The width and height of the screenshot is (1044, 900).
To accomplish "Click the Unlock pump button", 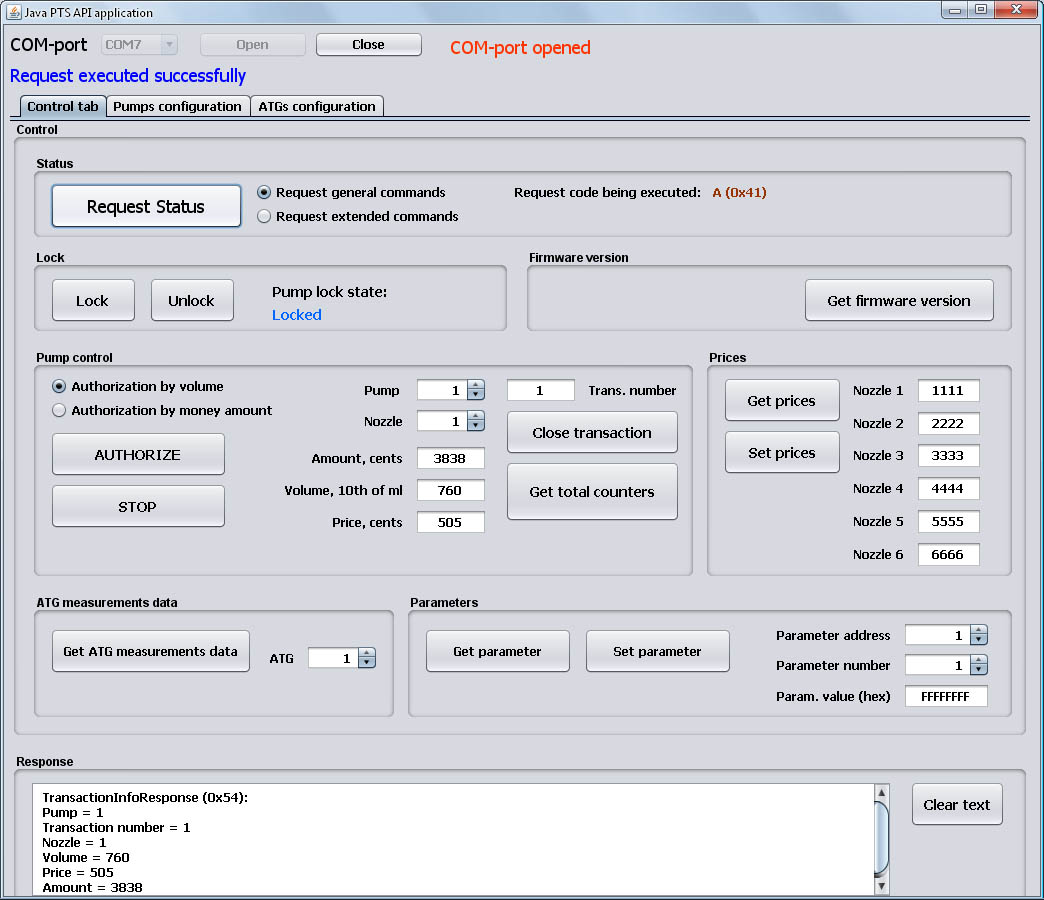I will (x=191, y=301).
